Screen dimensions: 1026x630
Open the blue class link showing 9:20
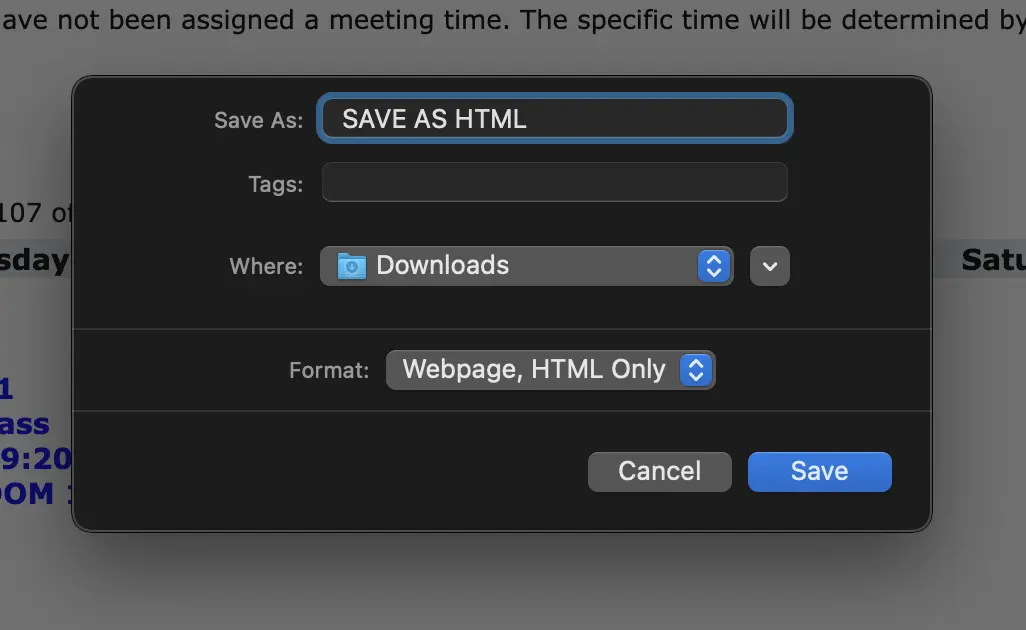pos(36,459)
